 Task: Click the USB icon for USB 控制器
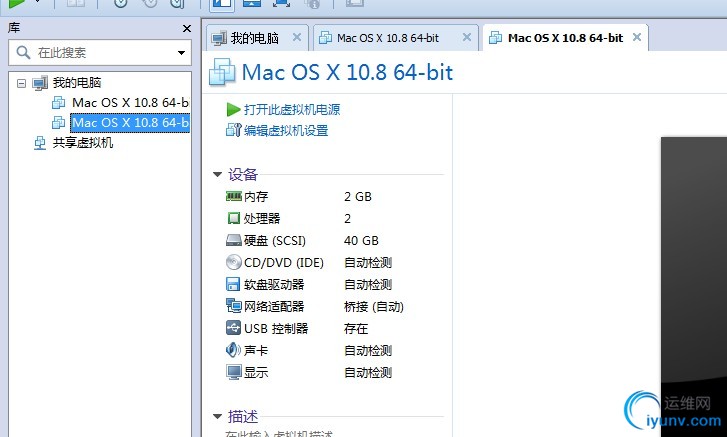(x=233, y=328)
